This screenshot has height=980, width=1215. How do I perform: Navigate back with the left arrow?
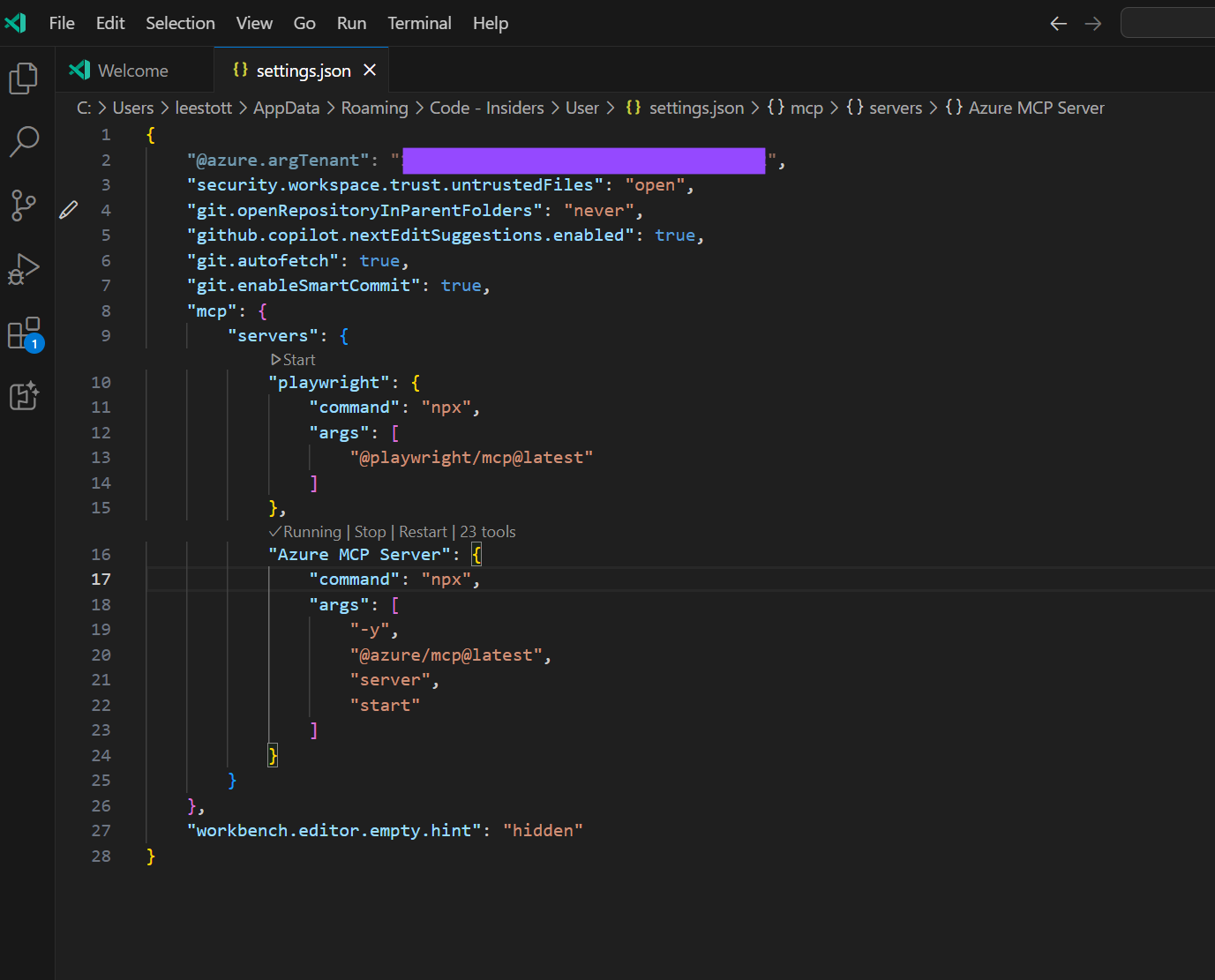tap(1059, 24)
